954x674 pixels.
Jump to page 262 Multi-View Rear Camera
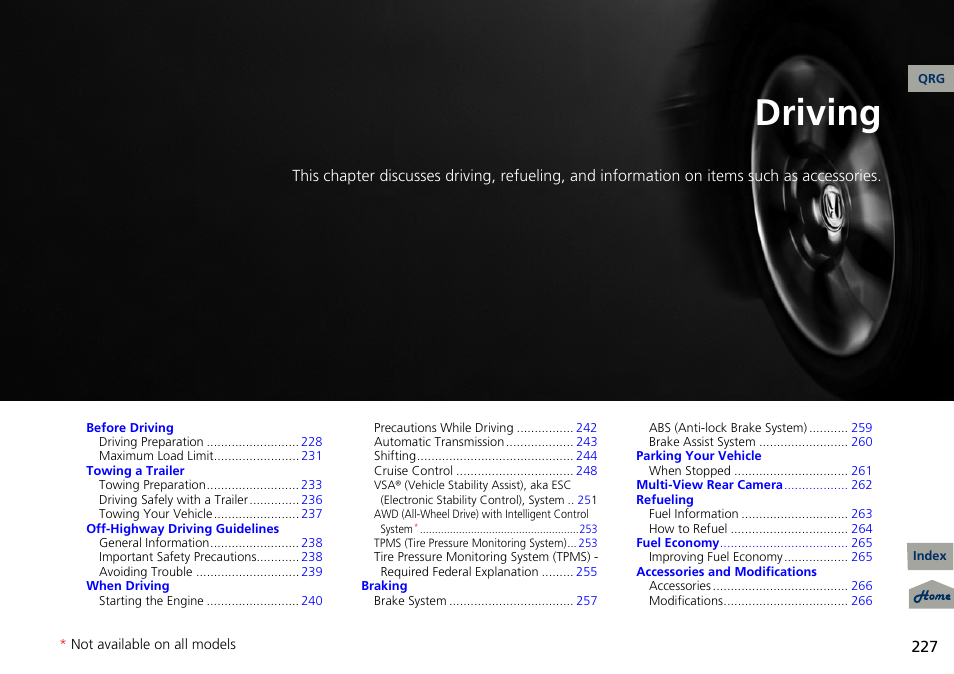(x=862, y=485)
